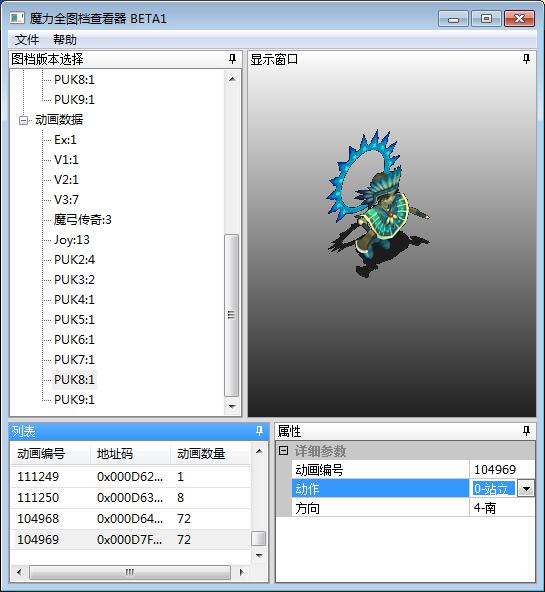Close the 魔力全图档查看器 window
The width and height of the screenshot is (545, 592).
[519, 18]
